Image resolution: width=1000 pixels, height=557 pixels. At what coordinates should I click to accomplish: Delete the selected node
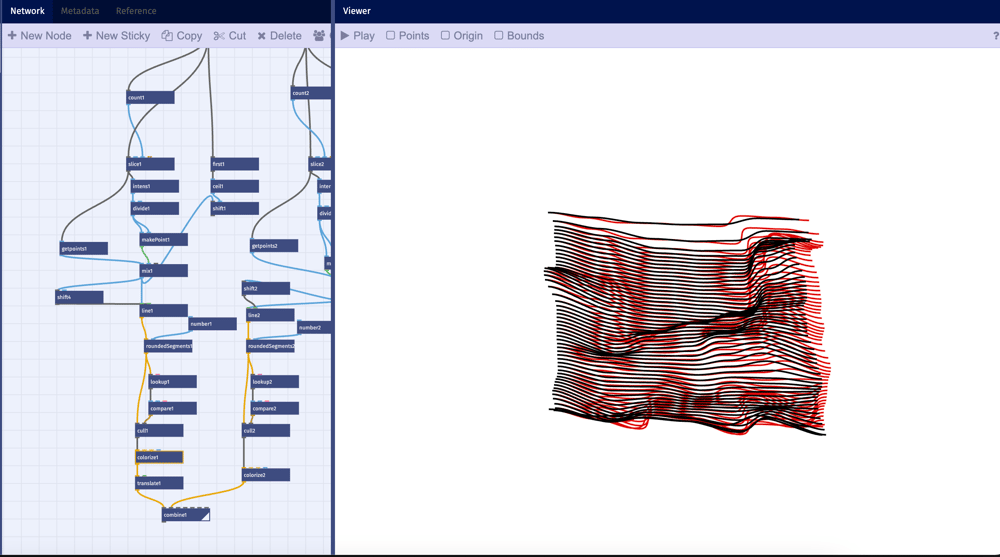point(279,36)
